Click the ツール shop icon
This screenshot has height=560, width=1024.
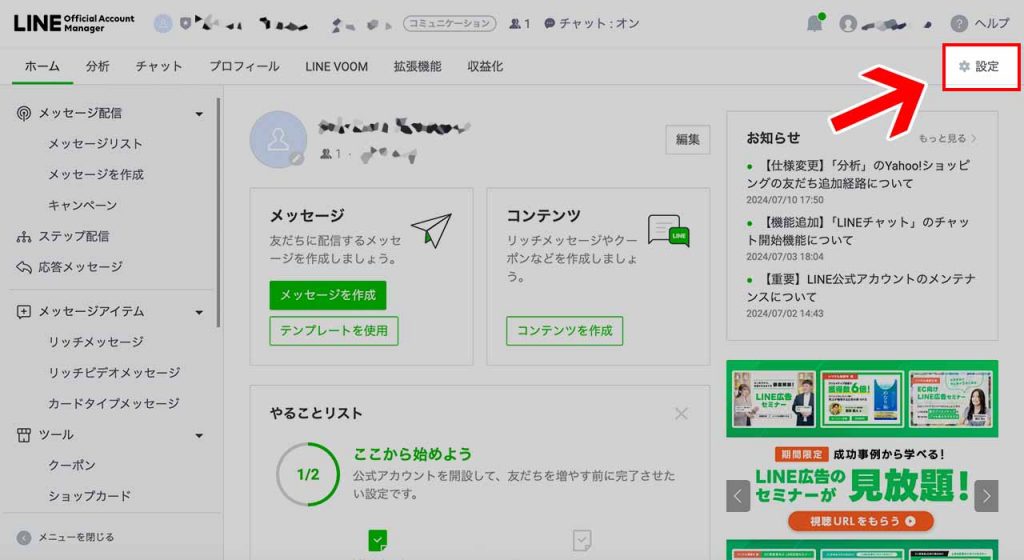[24, 435]
